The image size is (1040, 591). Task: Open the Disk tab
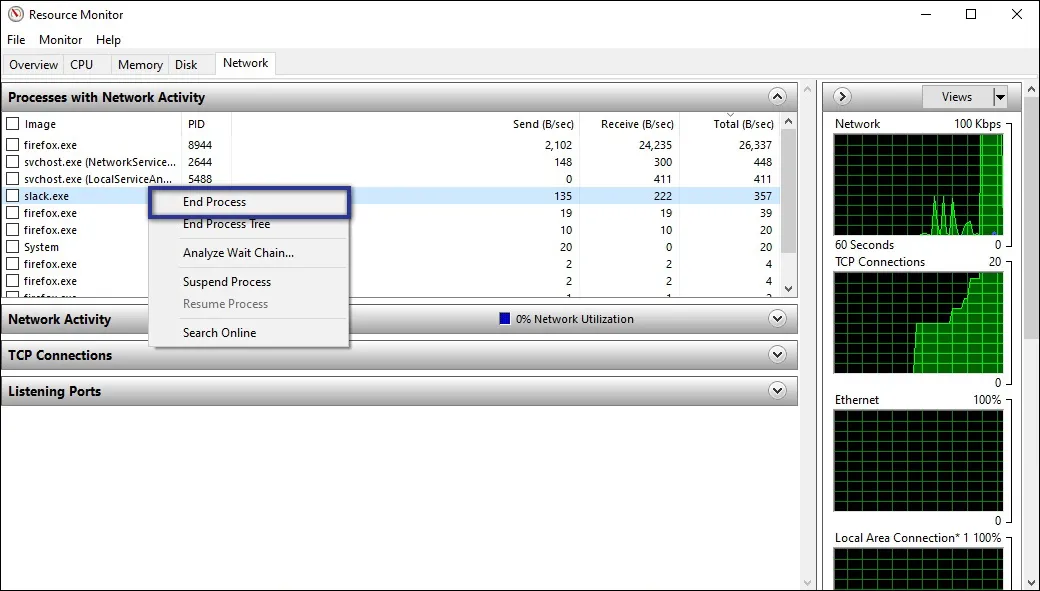[186, 63]
